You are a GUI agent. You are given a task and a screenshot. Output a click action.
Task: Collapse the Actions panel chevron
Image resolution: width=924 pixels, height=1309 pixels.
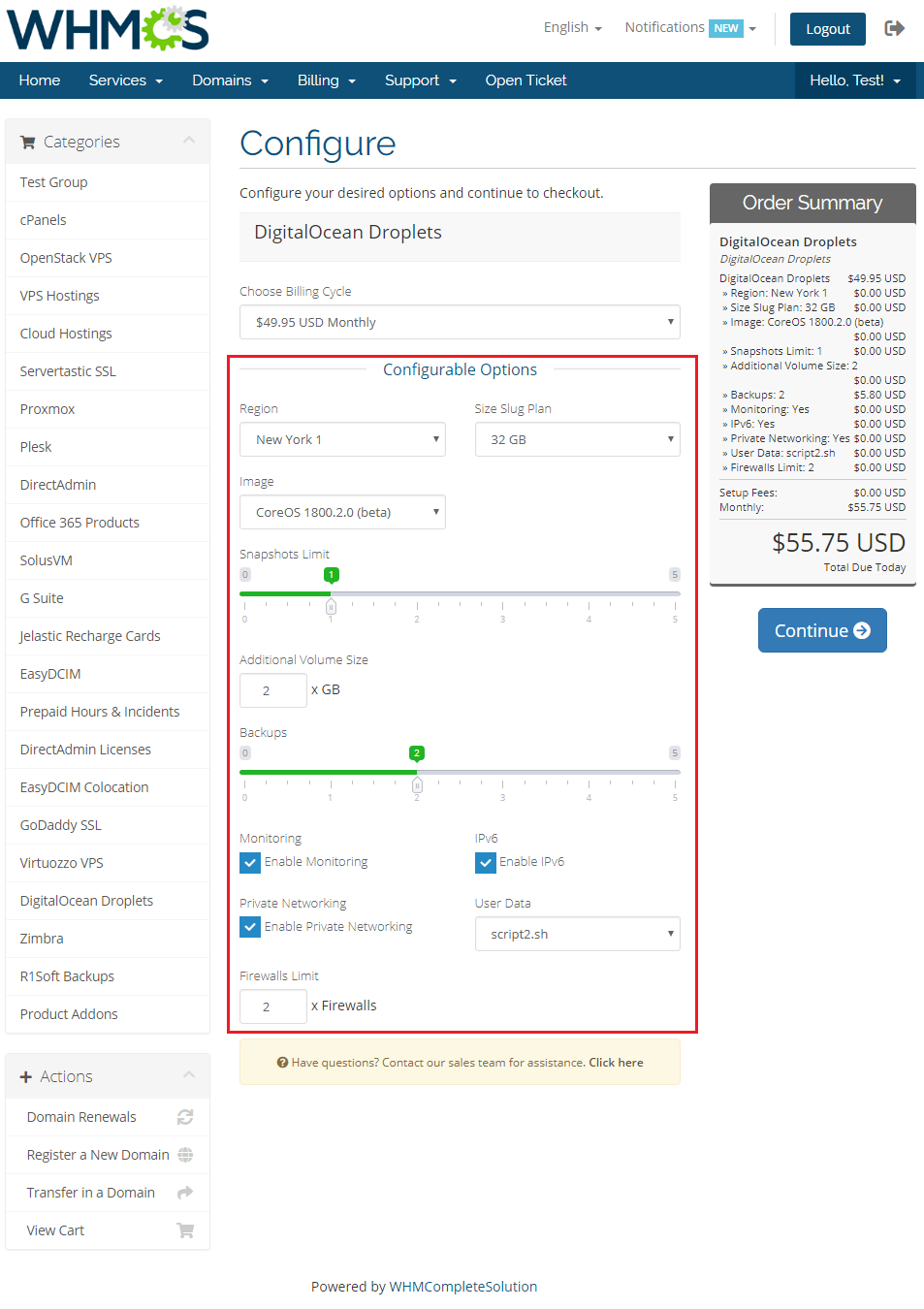189,1075
